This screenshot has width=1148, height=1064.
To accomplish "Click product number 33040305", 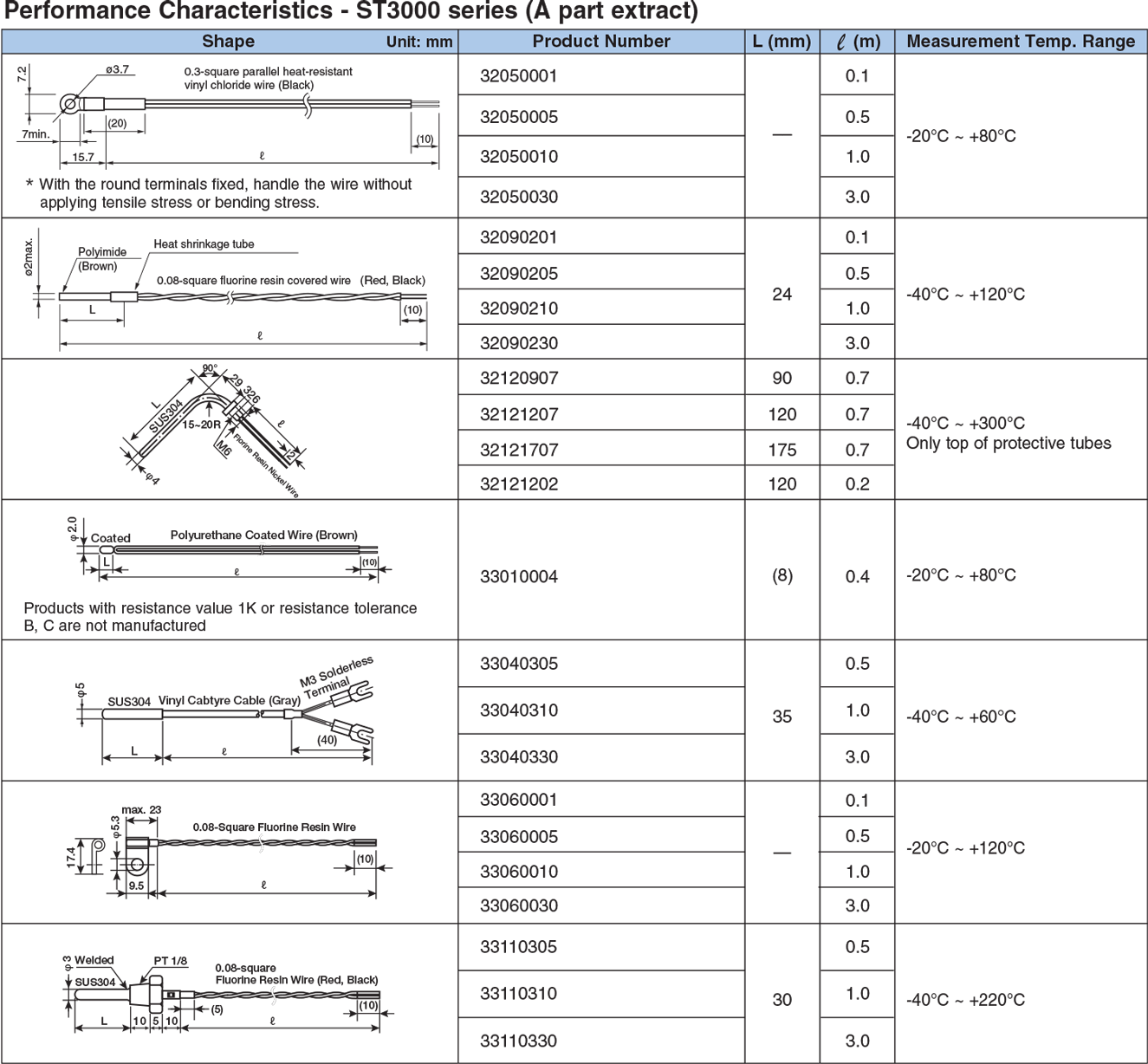I will coord(519,664).
